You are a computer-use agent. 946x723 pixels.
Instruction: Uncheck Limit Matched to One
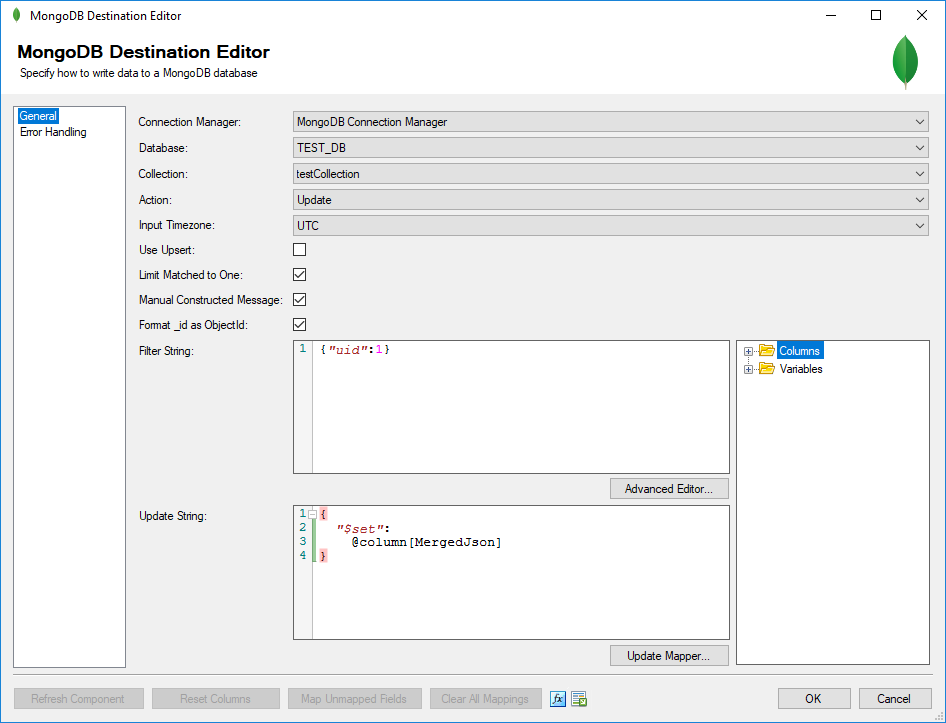(299, 275)
